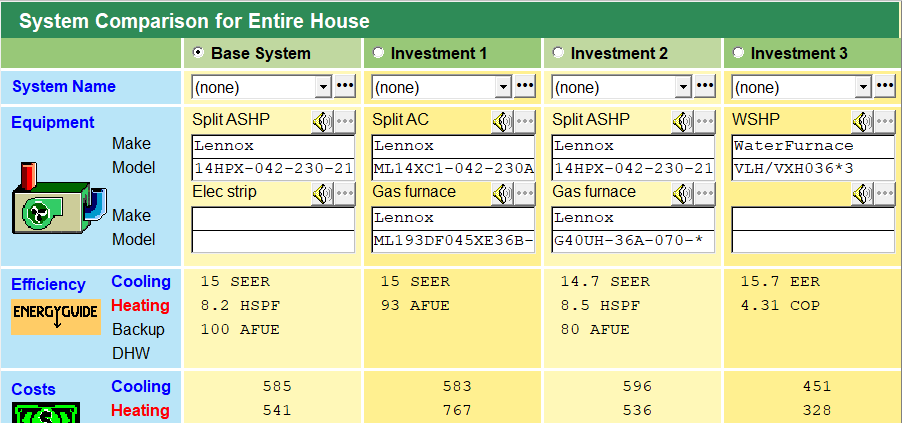Open Investment 3 system name dropdown
Screen dimensions: 902x423
(x=863, y=87)
